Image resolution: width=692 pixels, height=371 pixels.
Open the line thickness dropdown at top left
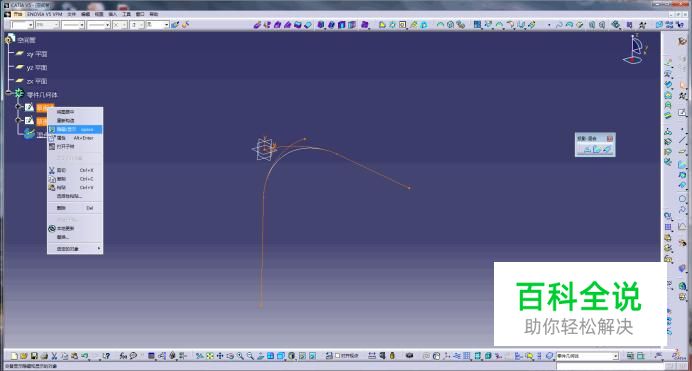pos(72,25)
